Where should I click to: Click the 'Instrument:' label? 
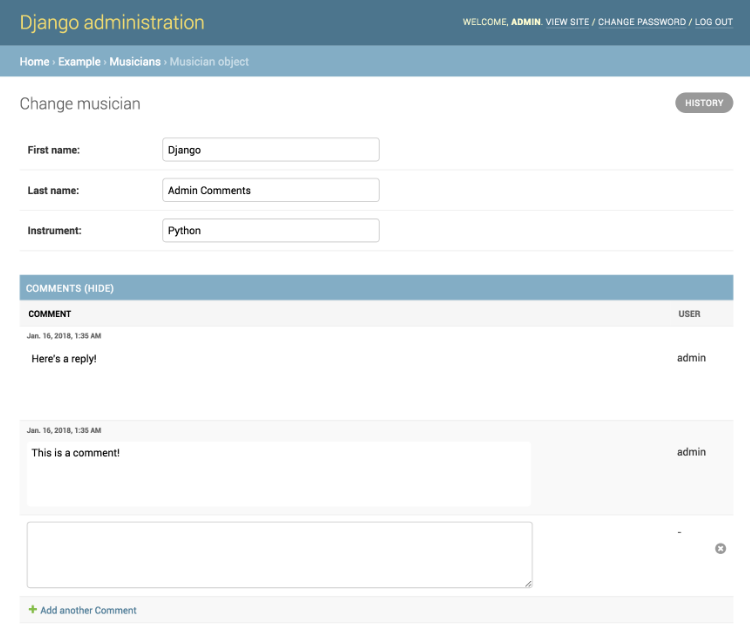[55, 231]
